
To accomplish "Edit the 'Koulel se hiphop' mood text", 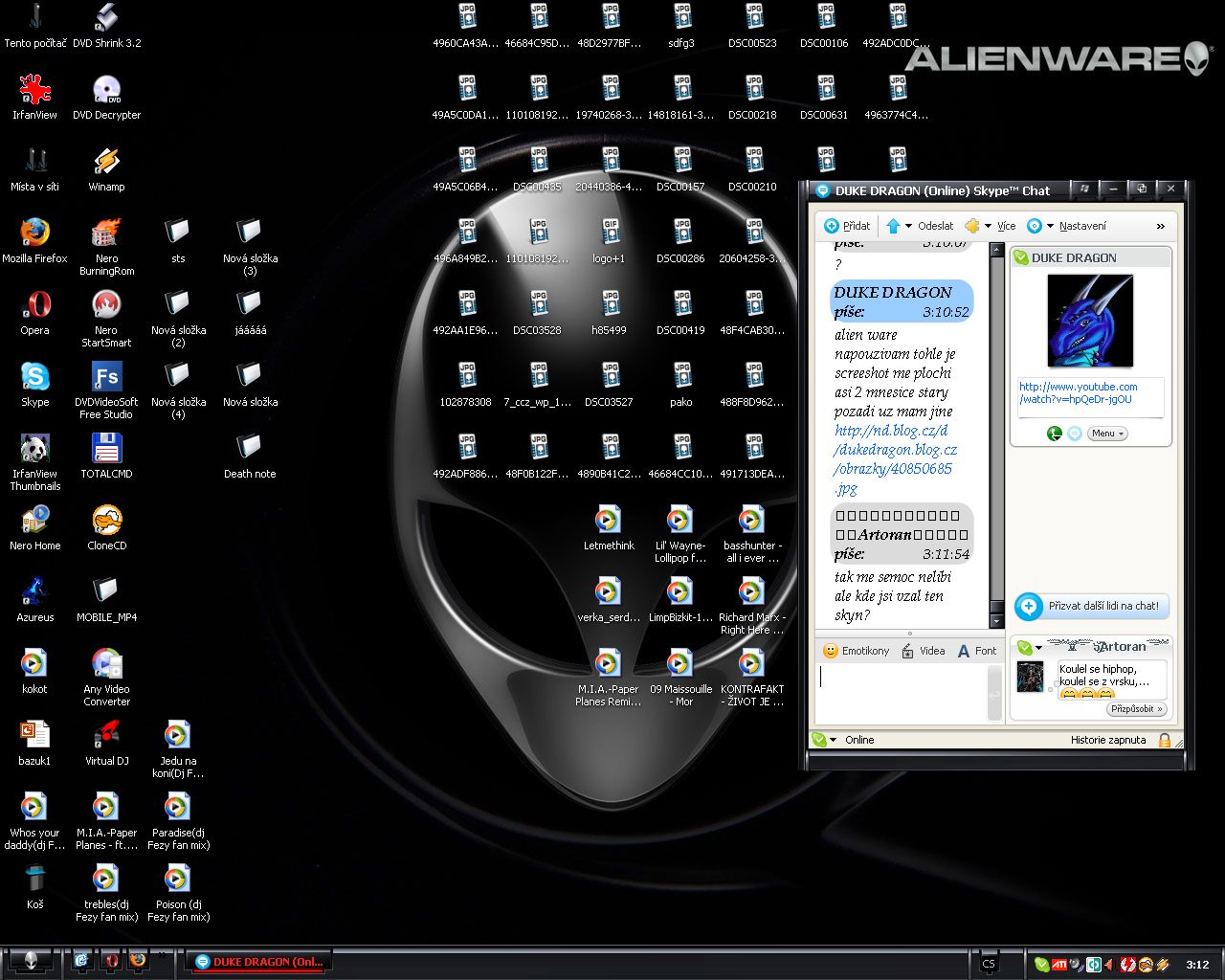I will click(1110, 680).
